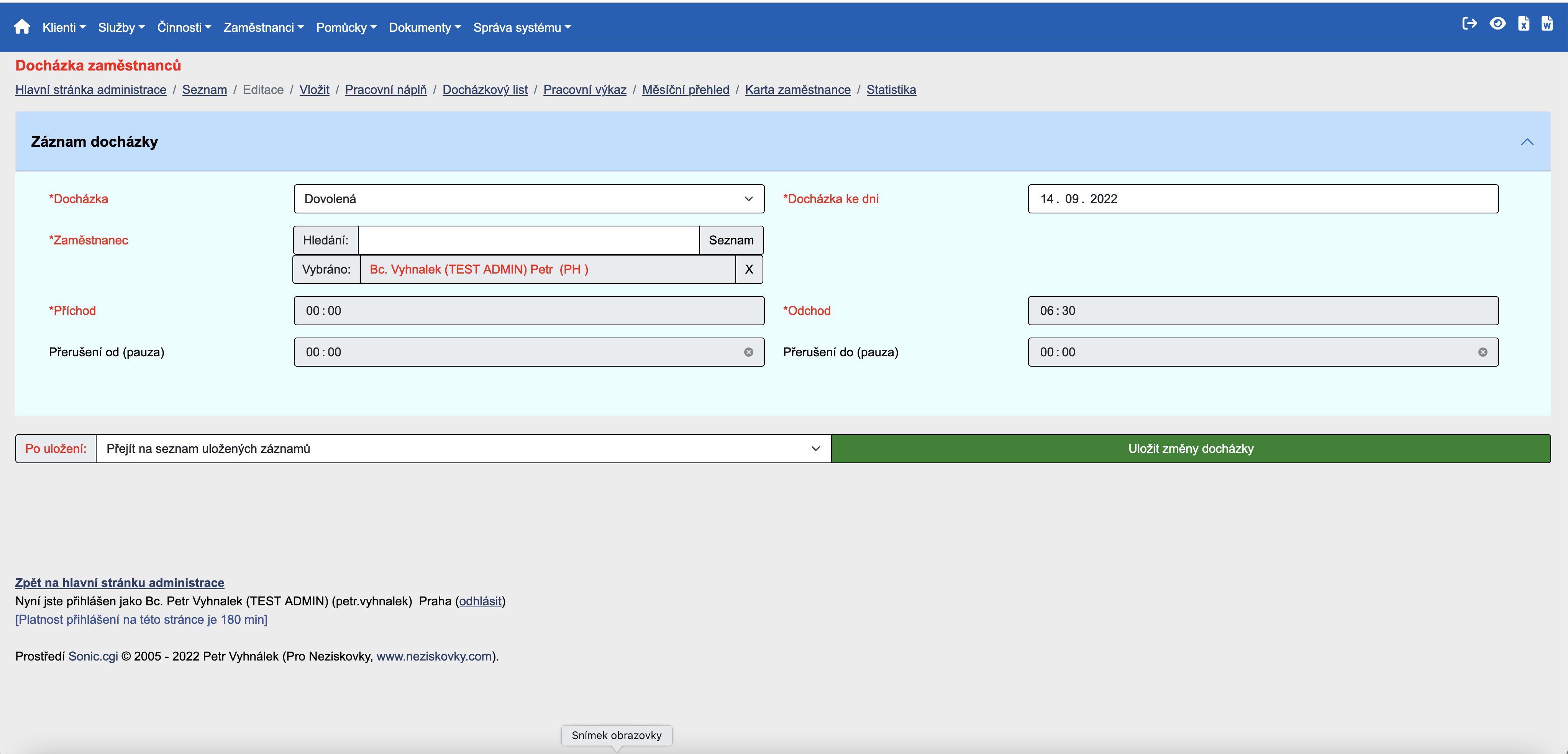Click the odhlásit logout link
This screenshot has height=754, width=1568.
[x=480, y=601]
